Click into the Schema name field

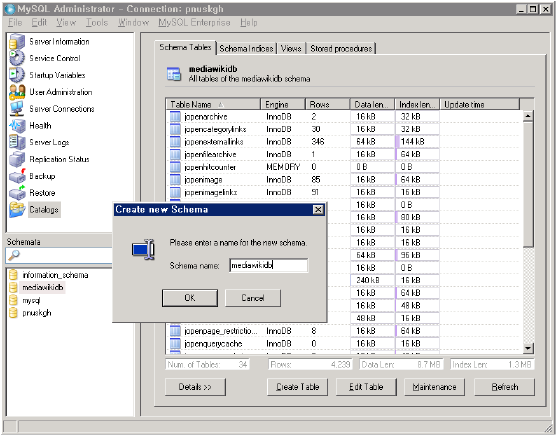point(268,265)
